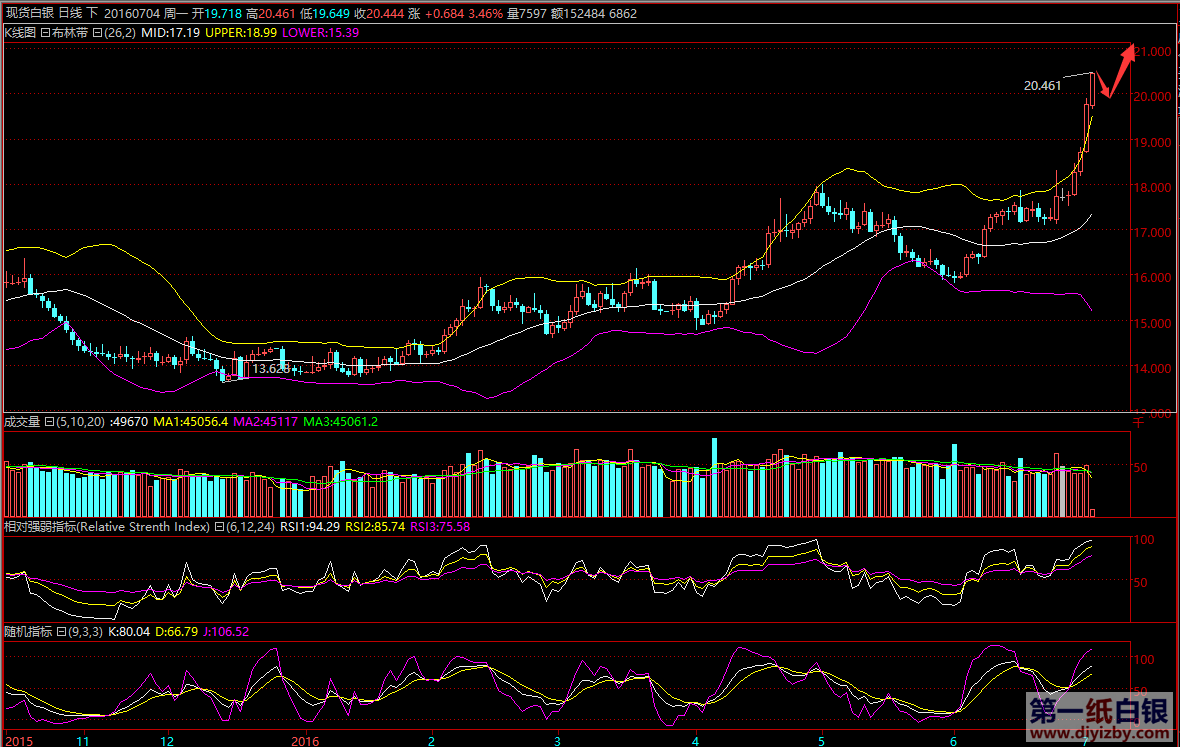The height and width of the screenshot is (747, 1180).
Task: Click the box icon before RSI (6,12,24)
Action: [219, 527]
